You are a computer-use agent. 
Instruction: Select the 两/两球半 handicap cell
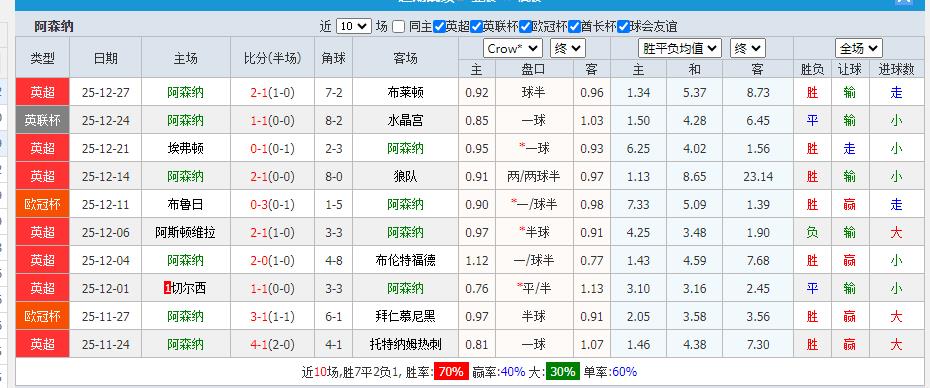point(534,176)
